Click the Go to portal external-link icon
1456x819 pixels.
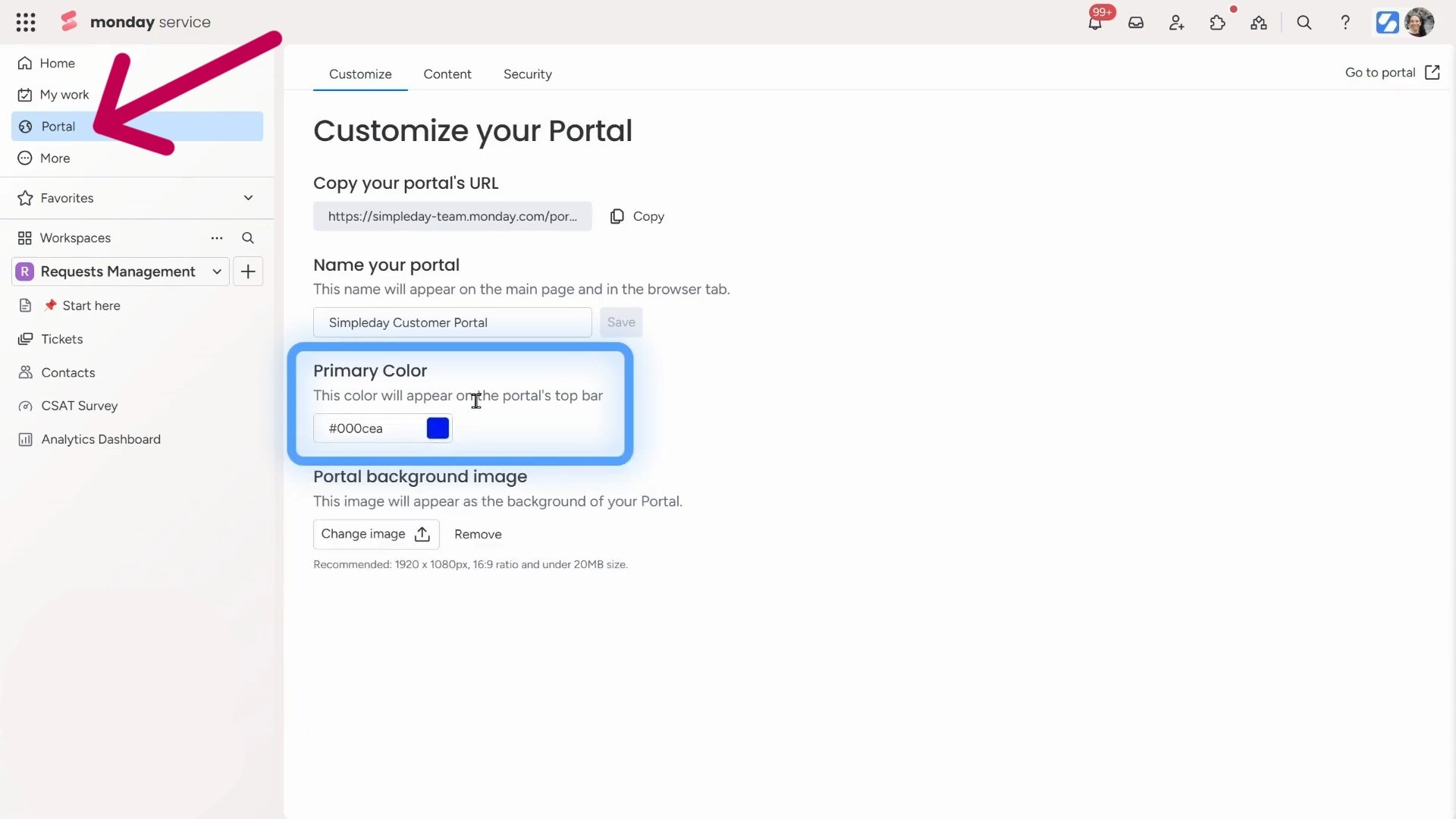[1432, 73]
